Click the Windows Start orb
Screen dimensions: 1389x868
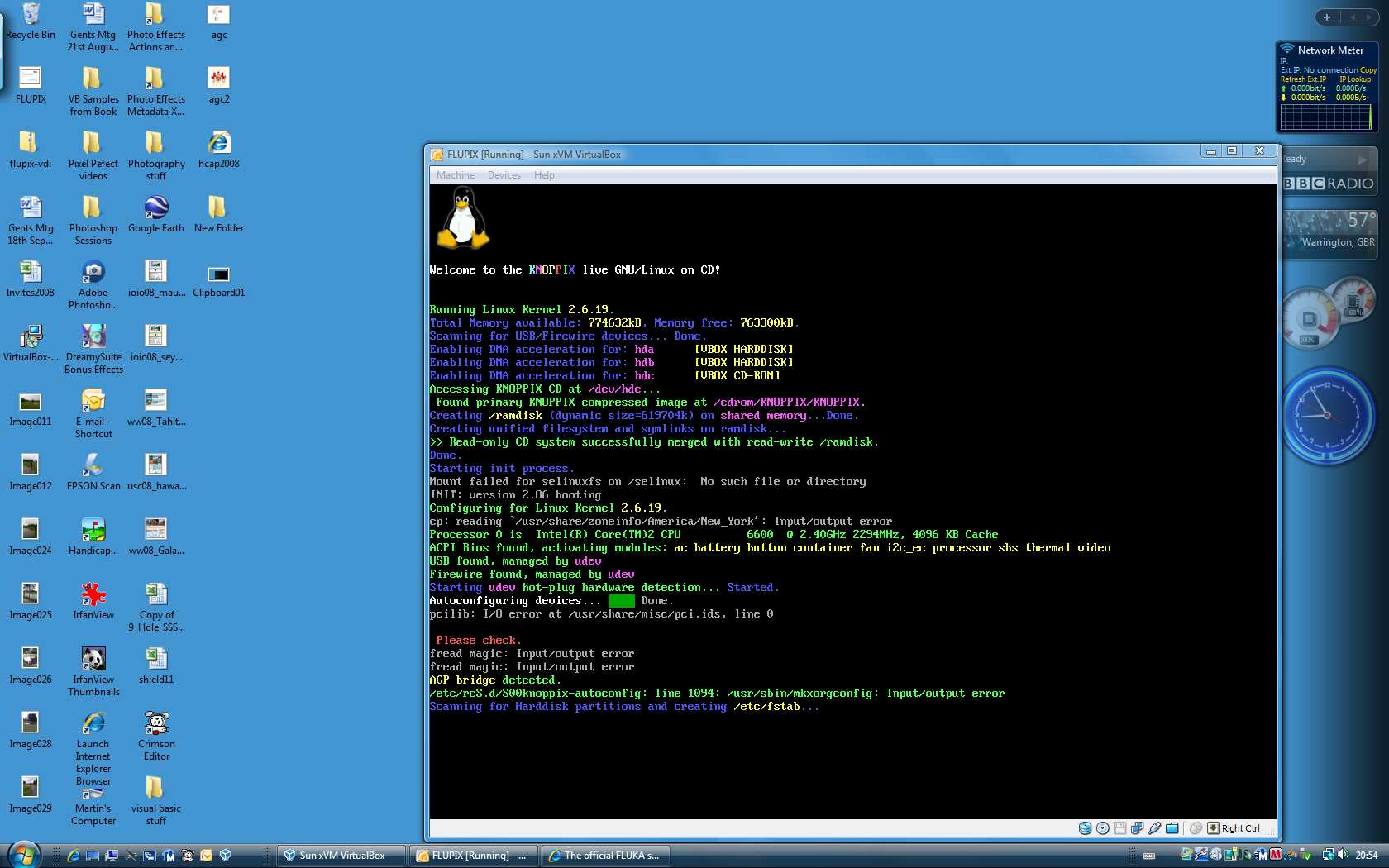click(23, 855)
